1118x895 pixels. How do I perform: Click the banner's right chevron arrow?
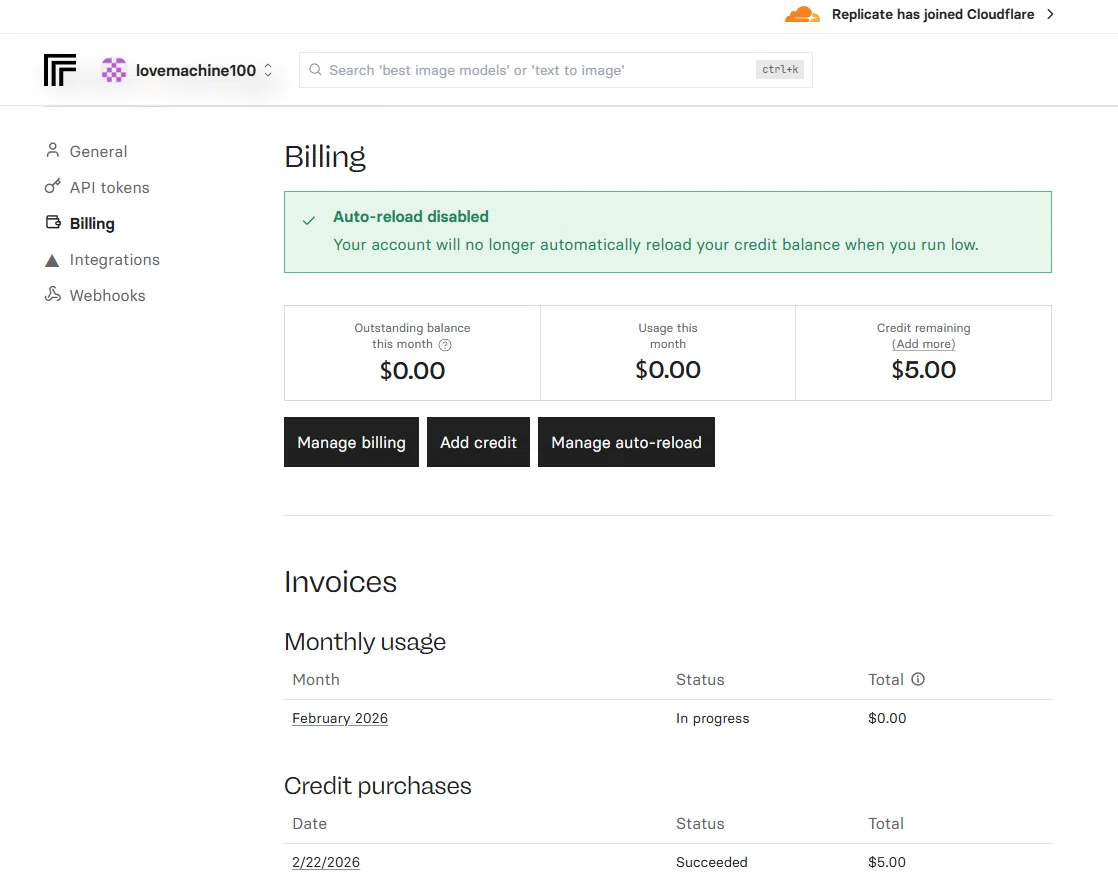point(1050,14)
